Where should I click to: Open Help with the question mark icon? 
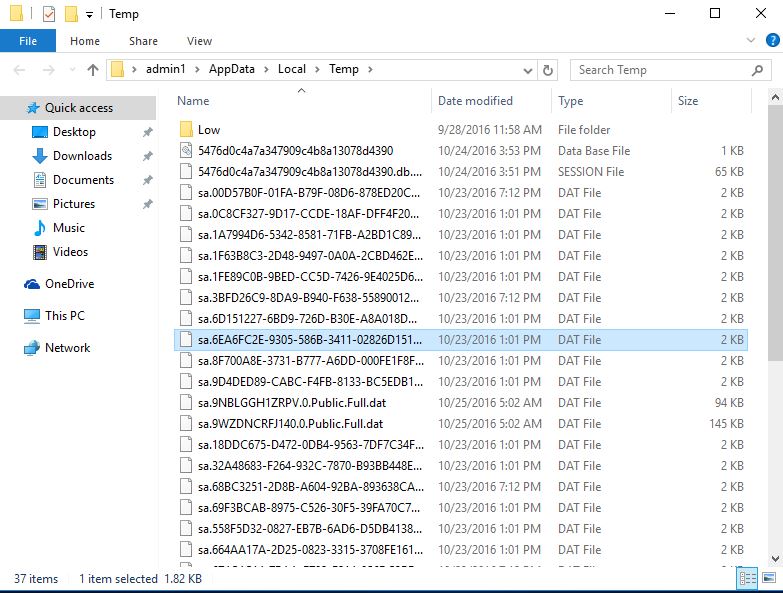[x=772, y=40]
